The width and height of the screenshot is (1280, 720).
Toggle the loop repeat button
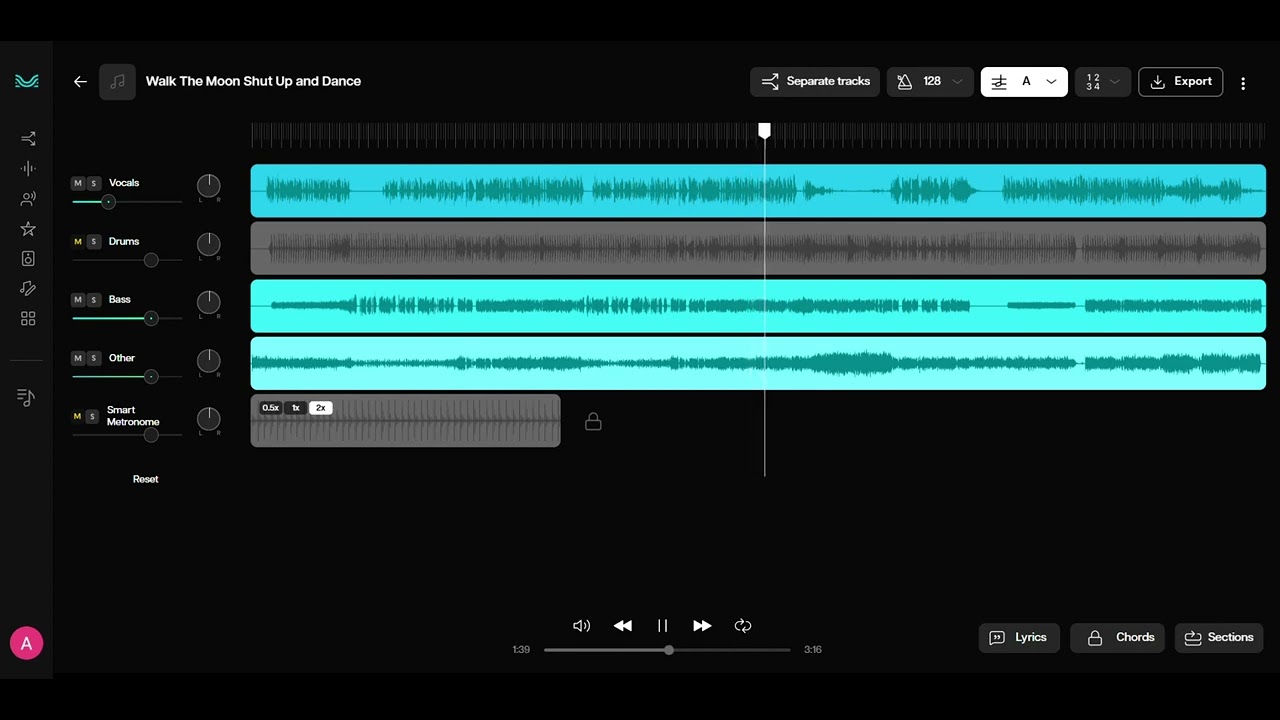pyautogui.click(x=743, y=626)
